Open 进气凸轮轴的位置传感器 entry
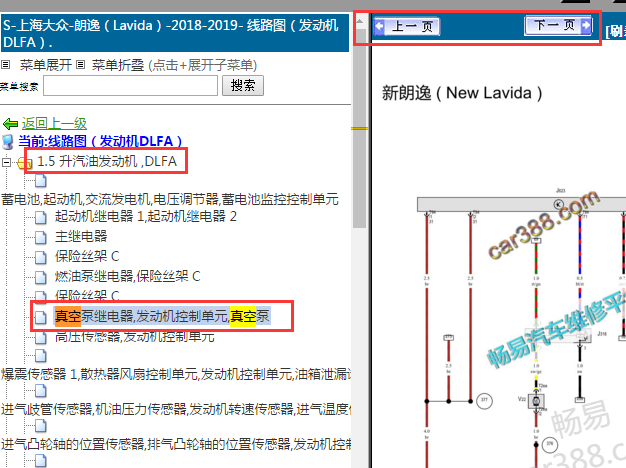626x468 pixels. point(176,444)
